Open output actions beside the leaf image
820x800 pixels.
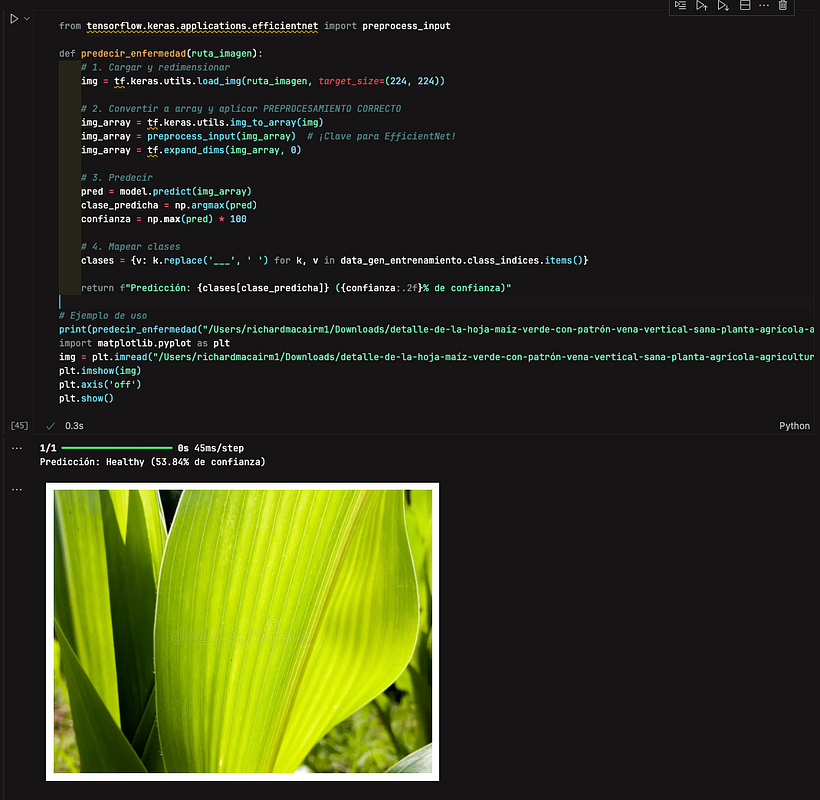click(x=17, y=490)
